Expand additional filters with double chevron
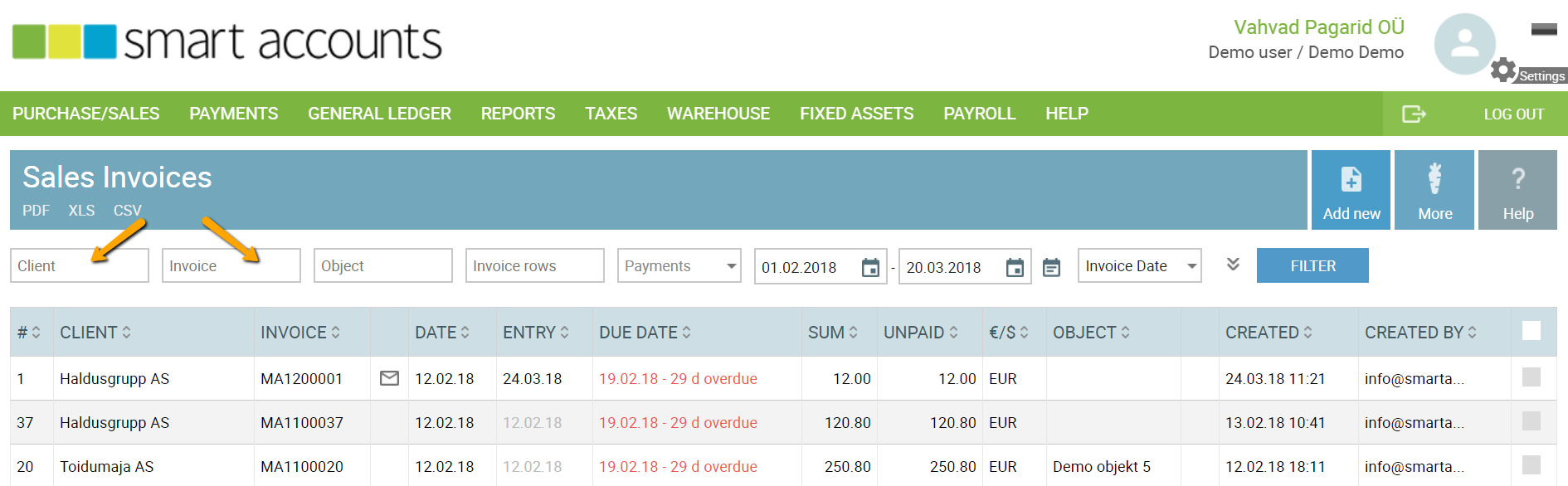The image size is (1568, 486). click(1233, 264)
